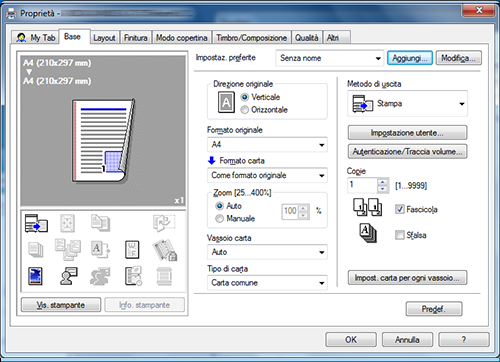Click the greyed scattered multiple pages icon
Viewport: 500px width, 362px height.
pos(68,250)
